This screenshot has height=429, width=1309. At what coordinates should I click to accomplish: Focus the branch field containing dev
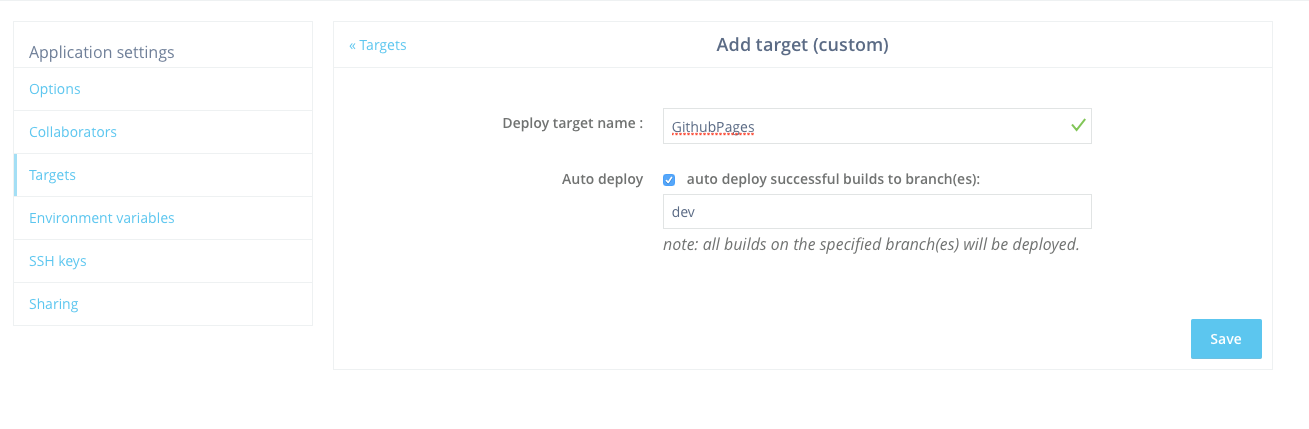coord(877,212)
